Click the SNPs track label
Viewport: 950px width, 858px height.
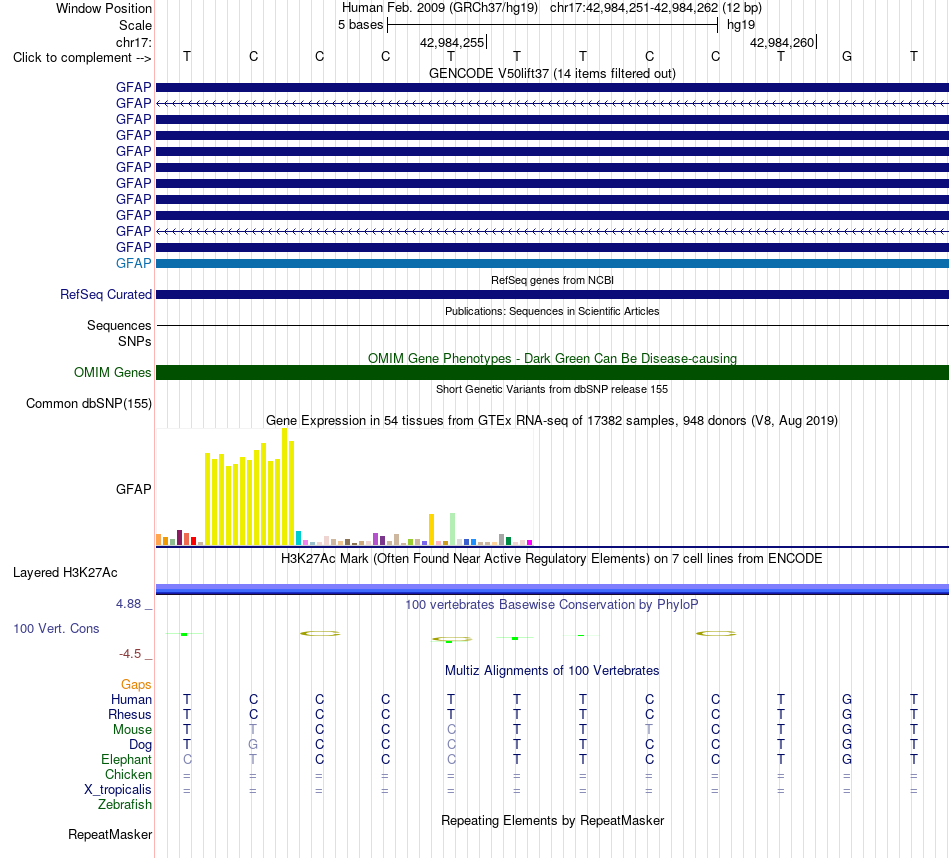point(135,341)
